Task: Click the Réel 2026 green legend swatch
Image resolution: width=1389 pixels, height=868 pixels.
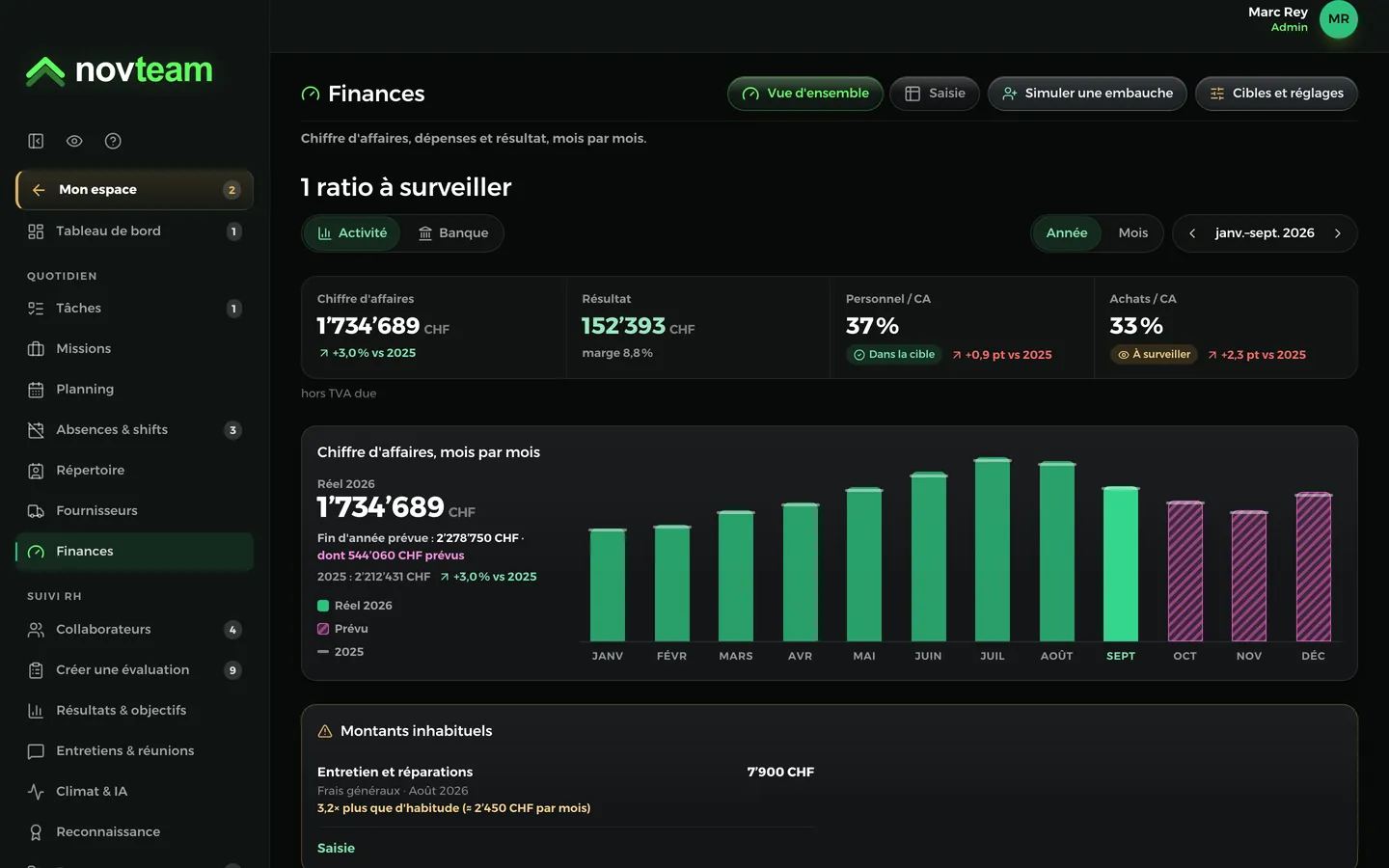Action: 323,606
